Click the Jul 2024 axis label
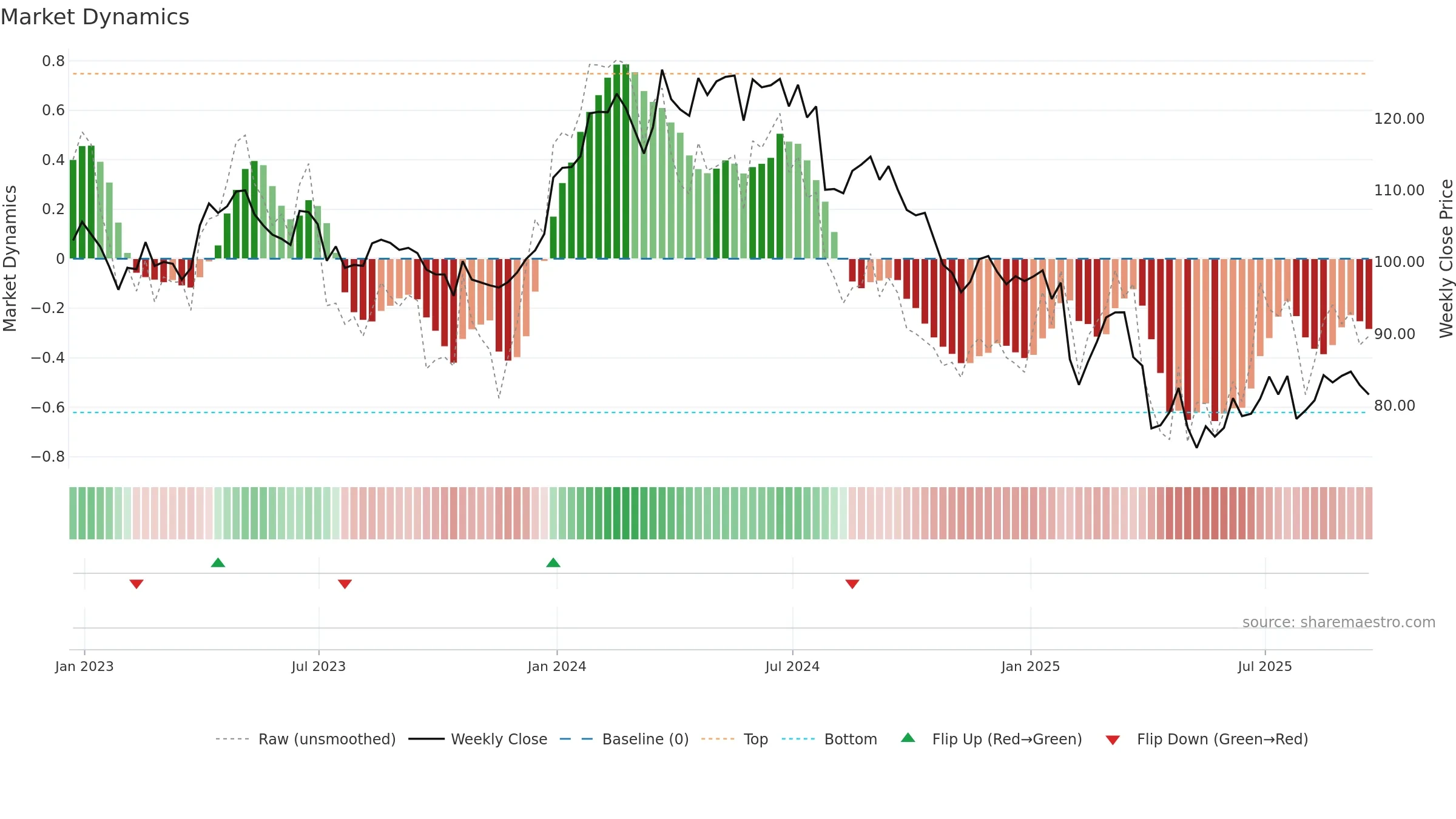The width and height of the screenshot is (1456, 819). point(792,666)
